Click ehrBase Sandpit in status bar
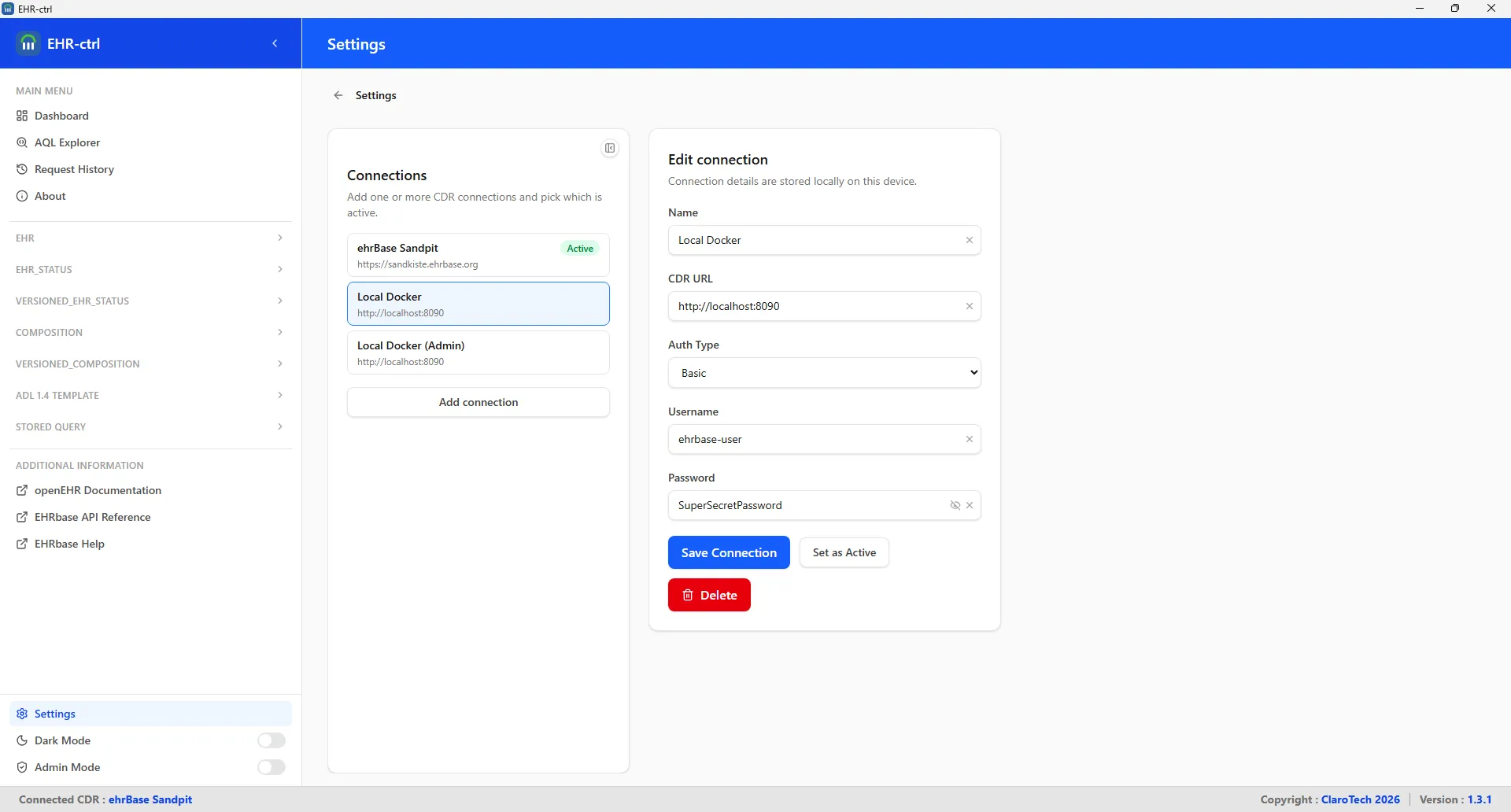Screen dimensions: 1511x812 pyautogui.click(x=150, y=799)
